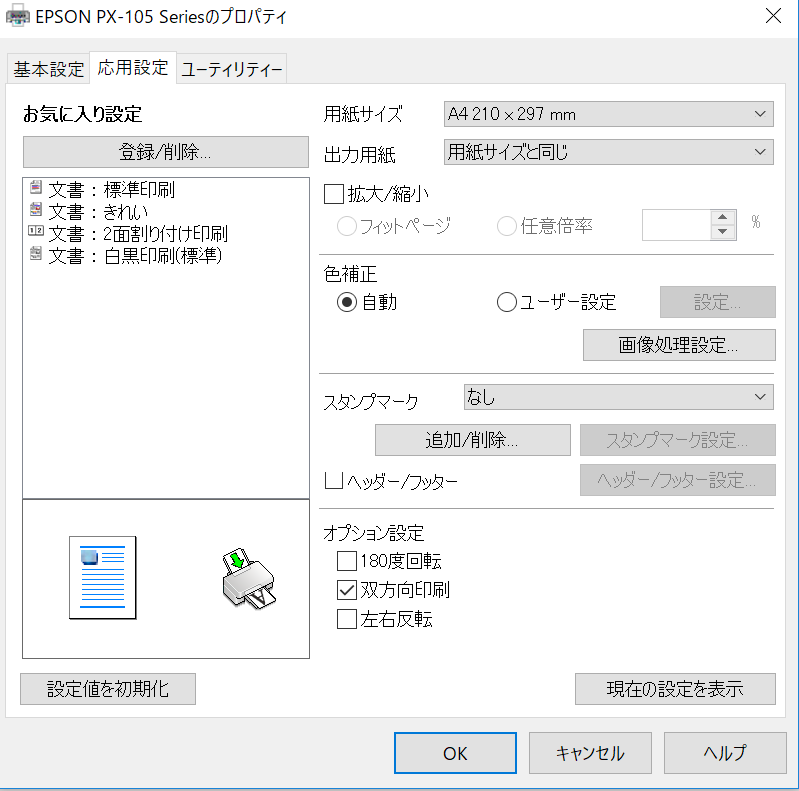Open ヘルプ button
Image resolution: width=799 pixels, height=791 pixels.
[725, 753]
